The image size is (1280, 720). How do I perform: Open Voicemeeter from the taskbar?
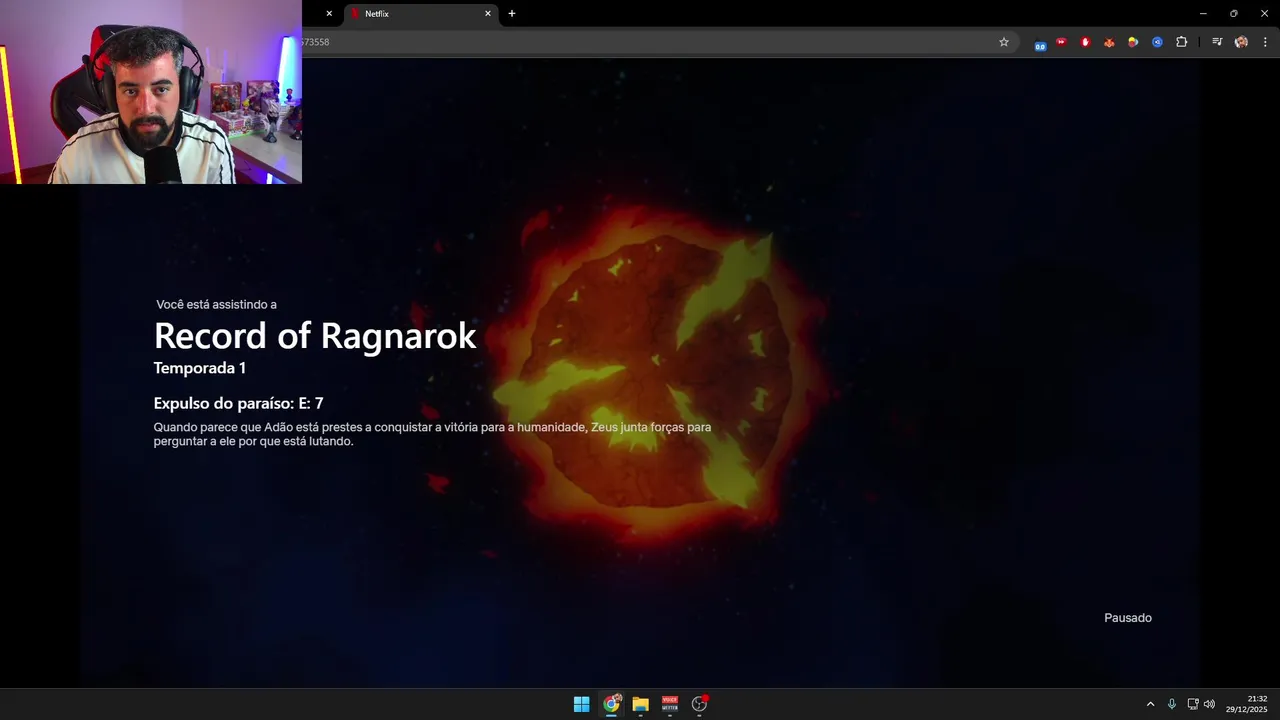[670, 704]
